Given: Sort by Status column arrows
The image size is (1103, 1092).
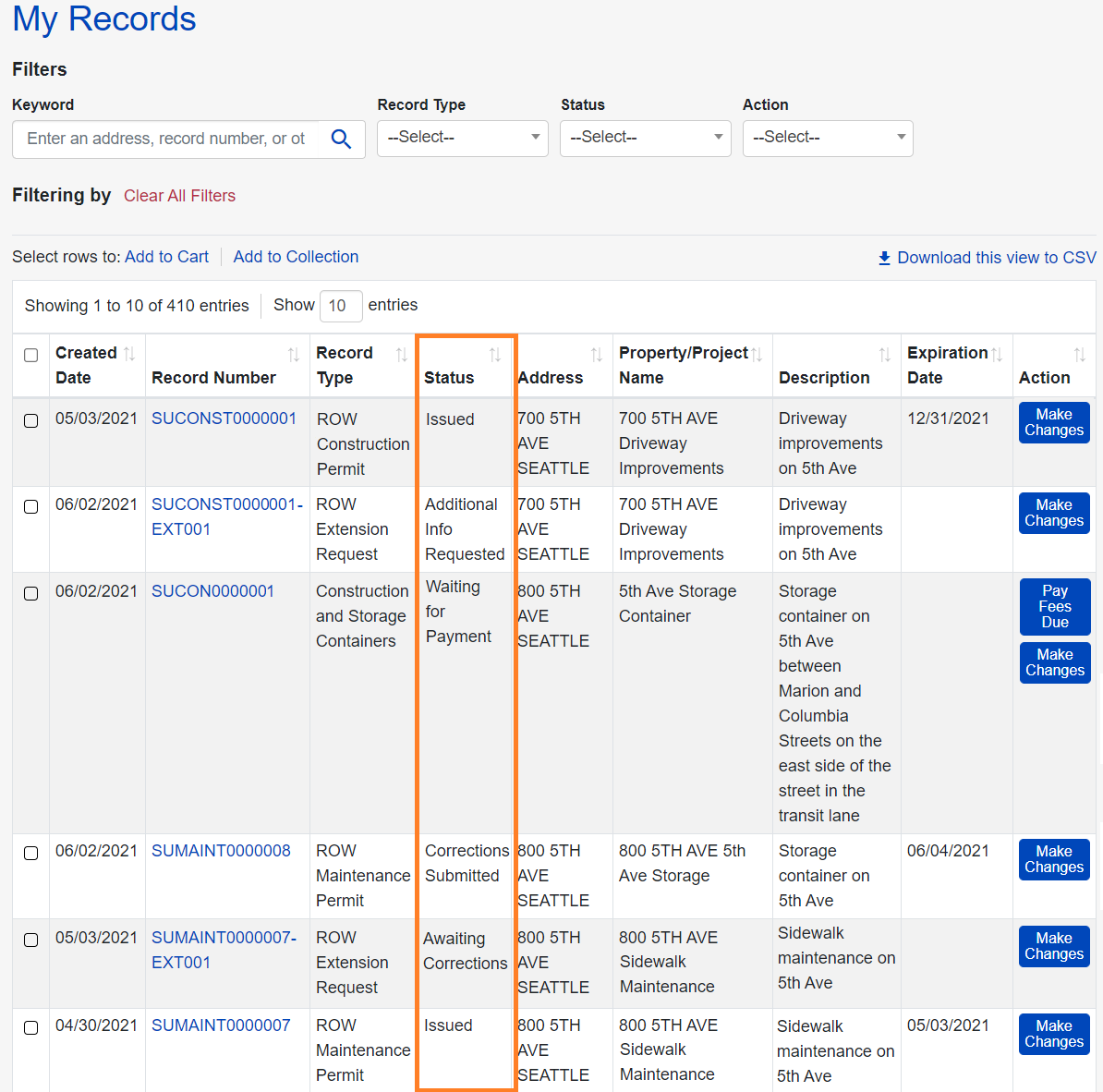Looking at the screenshot, I should pos(495,355).
